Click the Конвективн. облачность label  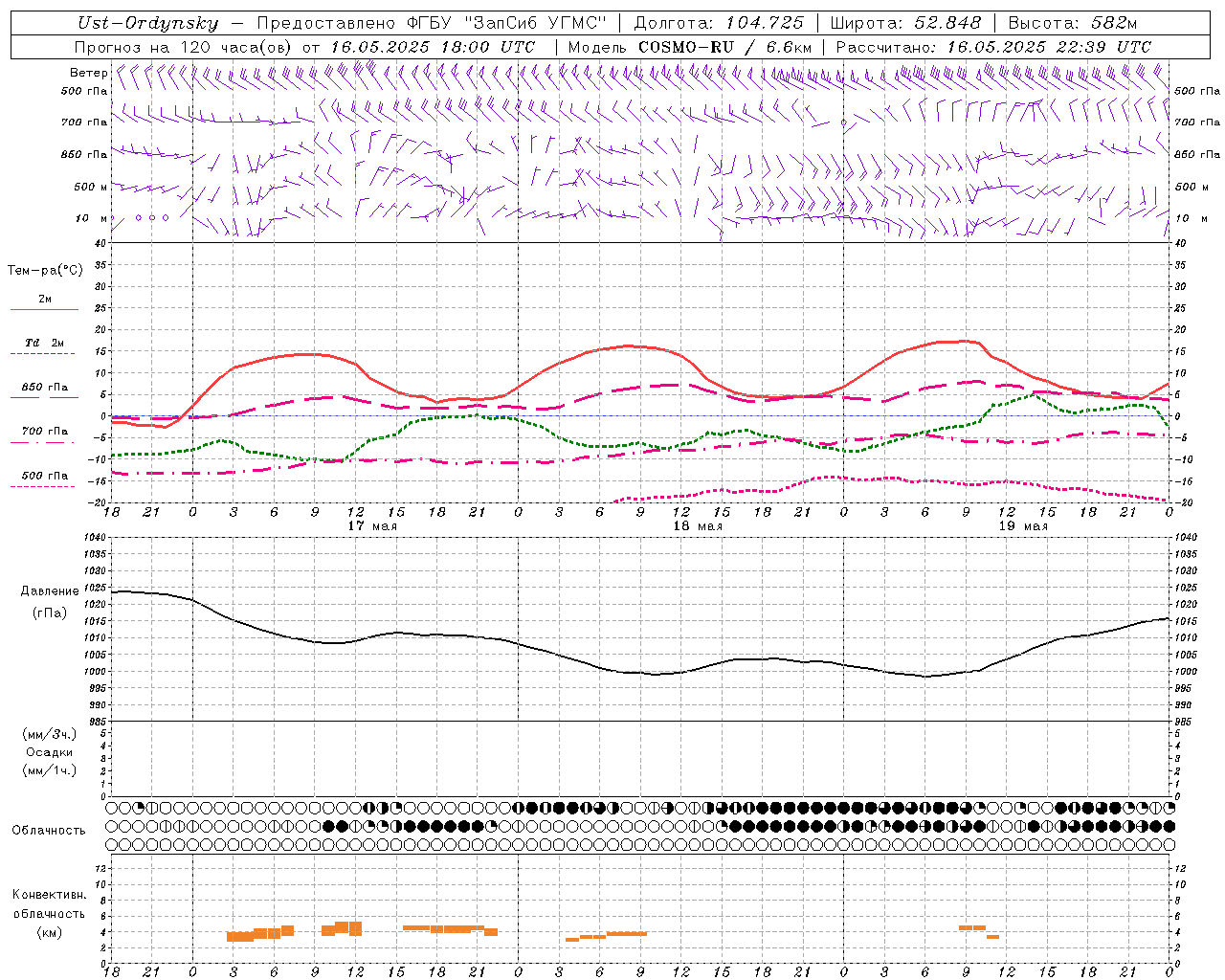pos(50,904)
